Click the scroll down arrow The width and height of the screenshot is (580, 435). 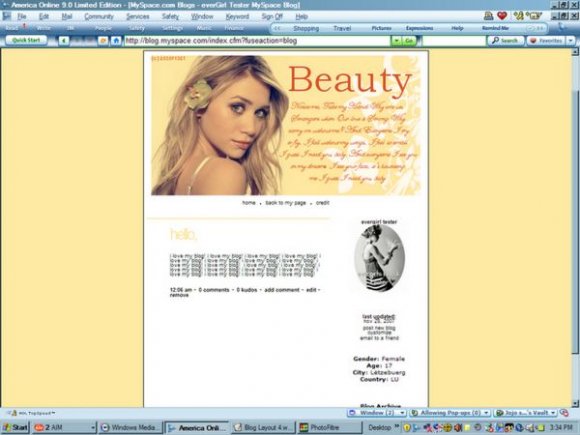pyautogui.click(x=575, y=404)
